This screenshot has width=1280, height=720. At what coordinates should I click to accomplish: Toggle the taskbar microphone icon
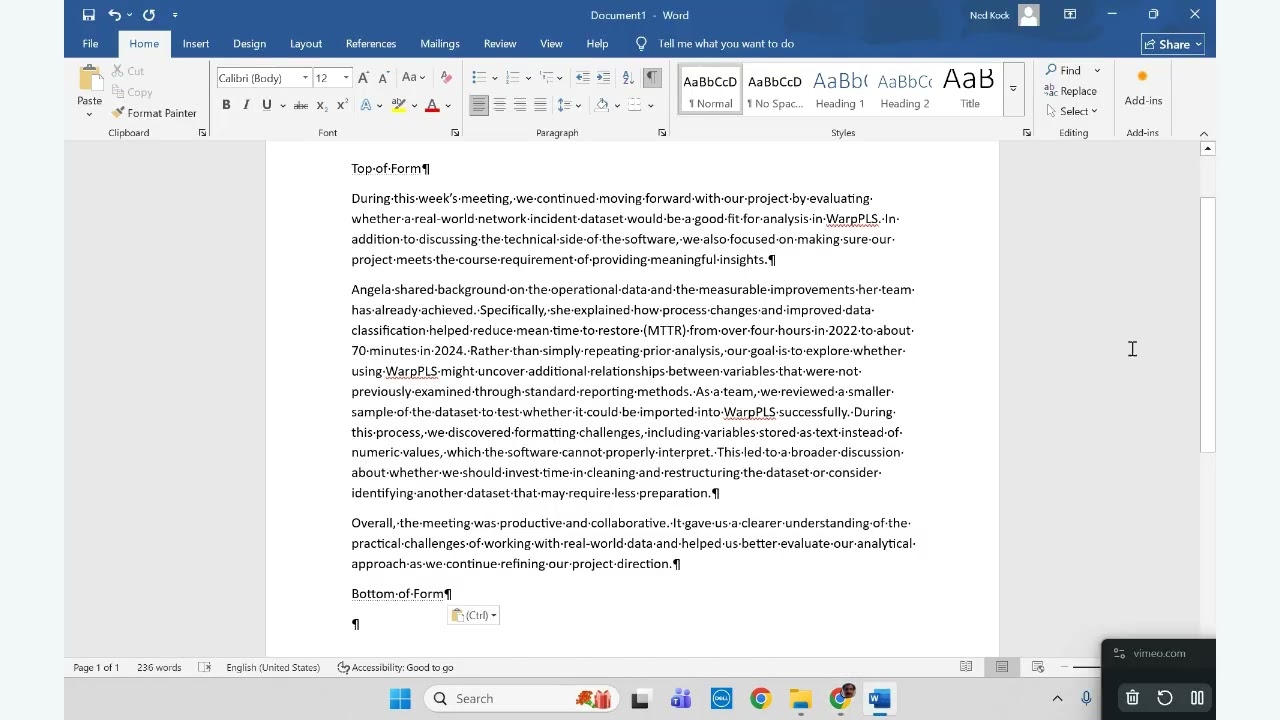pos(1086,699)
